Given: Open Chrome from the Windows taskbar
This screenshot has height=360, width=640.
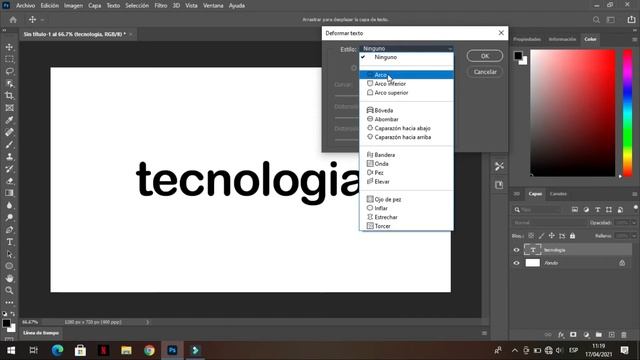Looking at the screenshot, I should [x=149, y=350].
